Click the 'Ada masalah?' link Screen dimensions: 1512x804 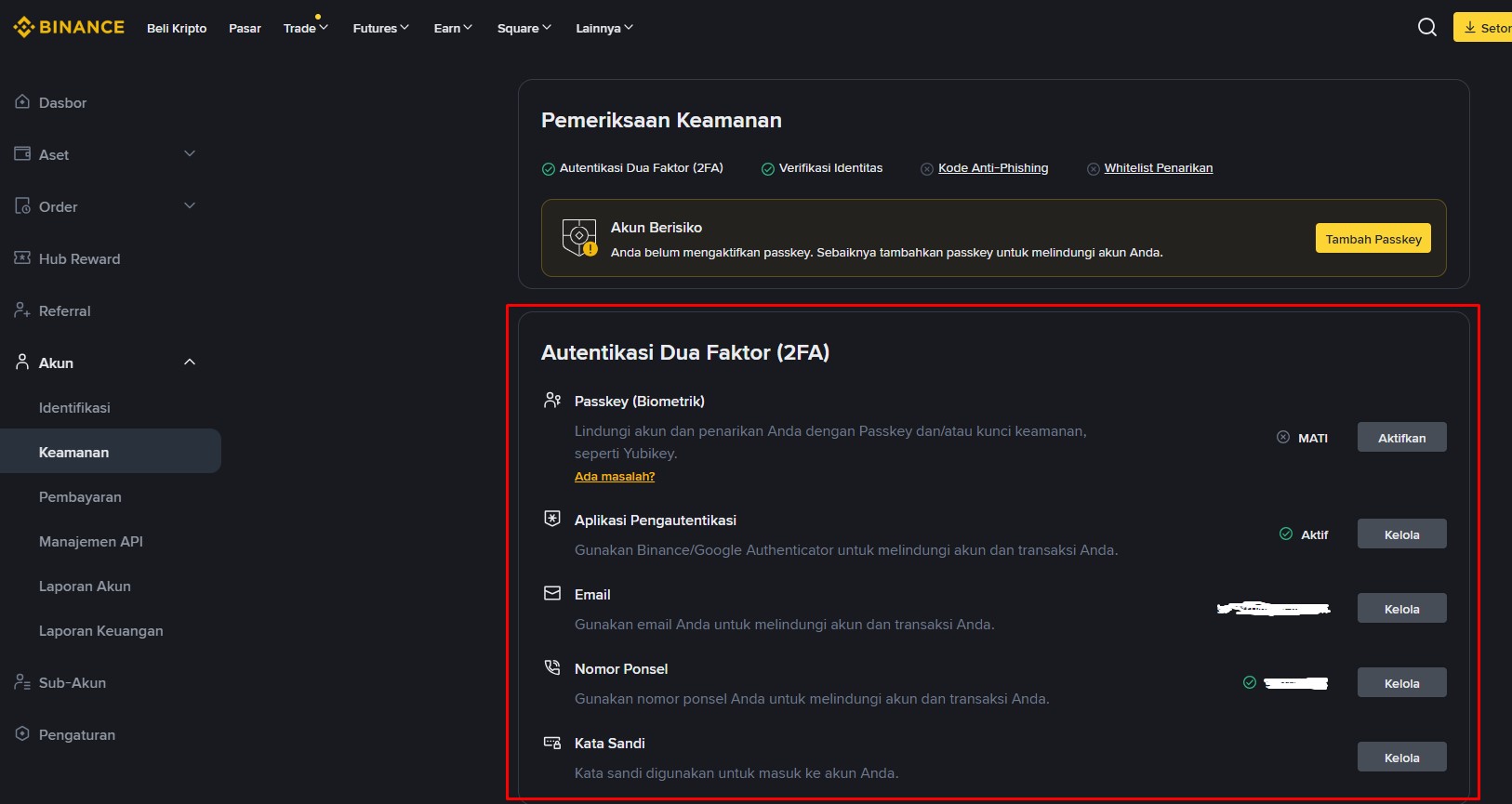(615, 476)
